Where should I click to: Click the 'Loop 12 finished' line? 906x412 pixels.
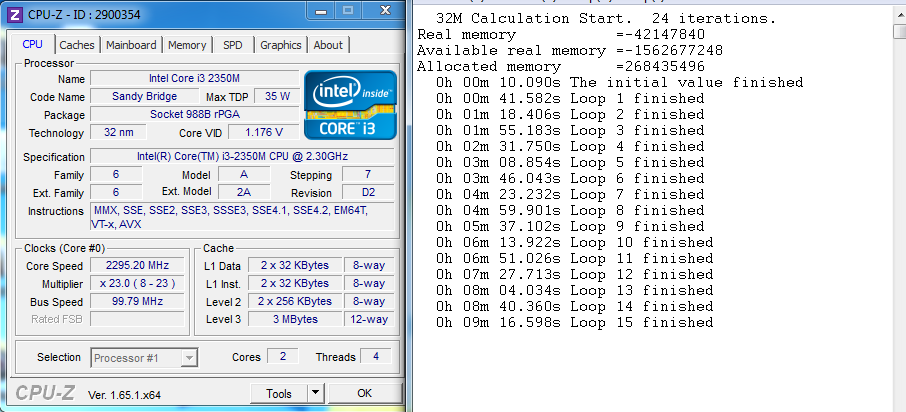(575, 274)
